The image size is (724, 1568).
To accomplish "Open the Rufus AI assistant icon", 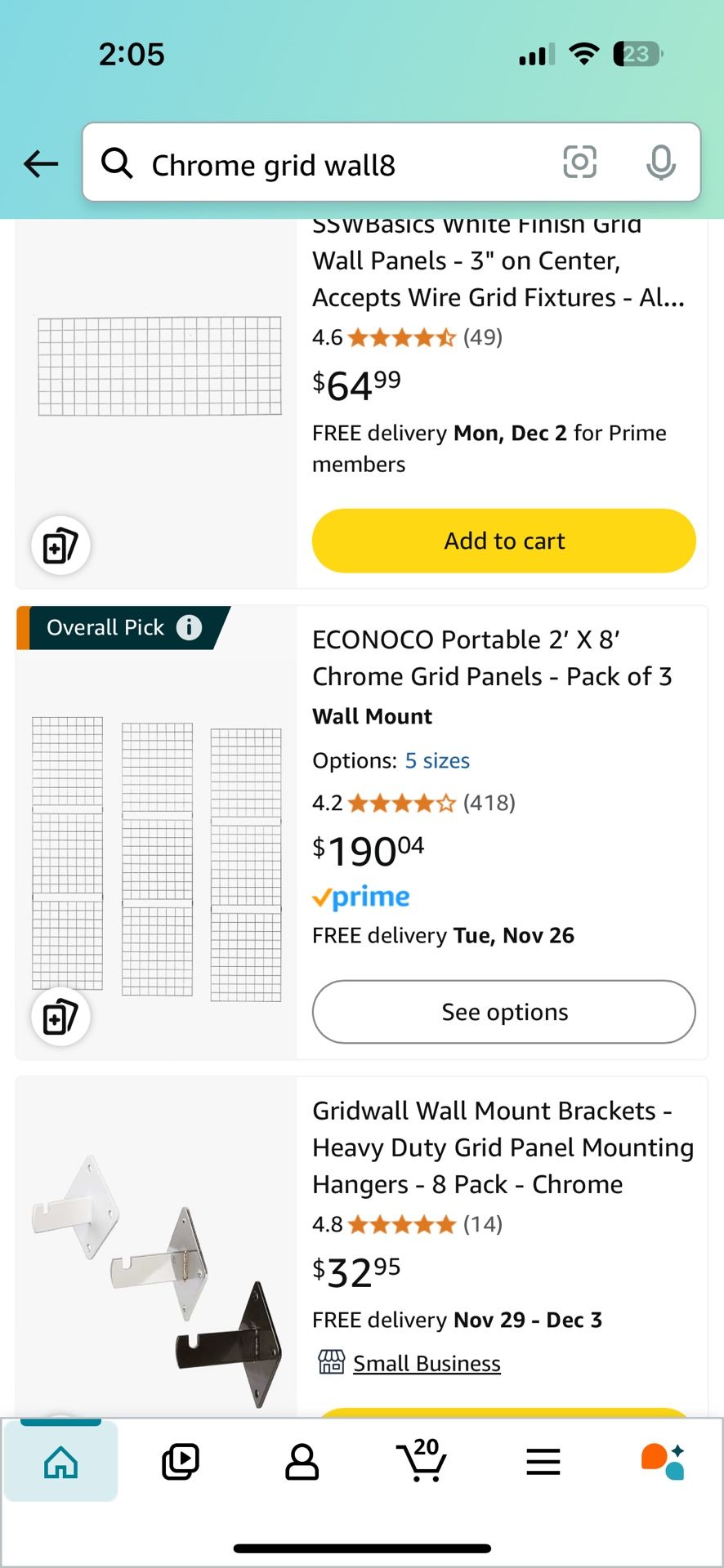I will click(663, 1461).
